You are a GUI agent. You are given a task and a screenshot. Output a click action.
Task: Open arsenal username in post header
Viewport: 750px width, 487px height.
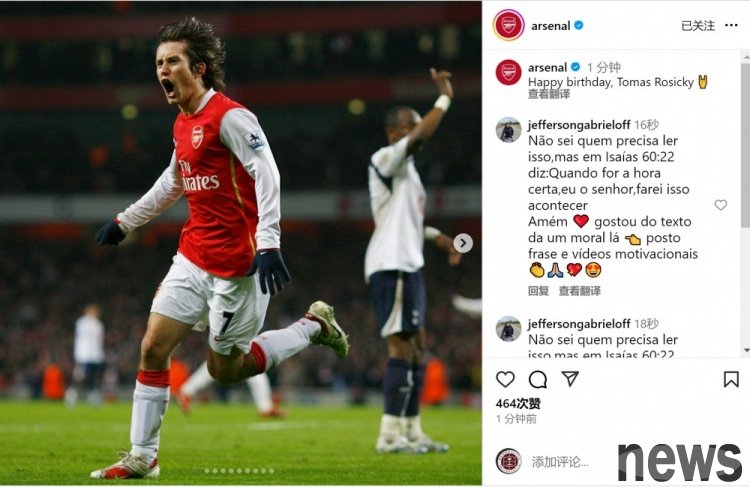550,25
